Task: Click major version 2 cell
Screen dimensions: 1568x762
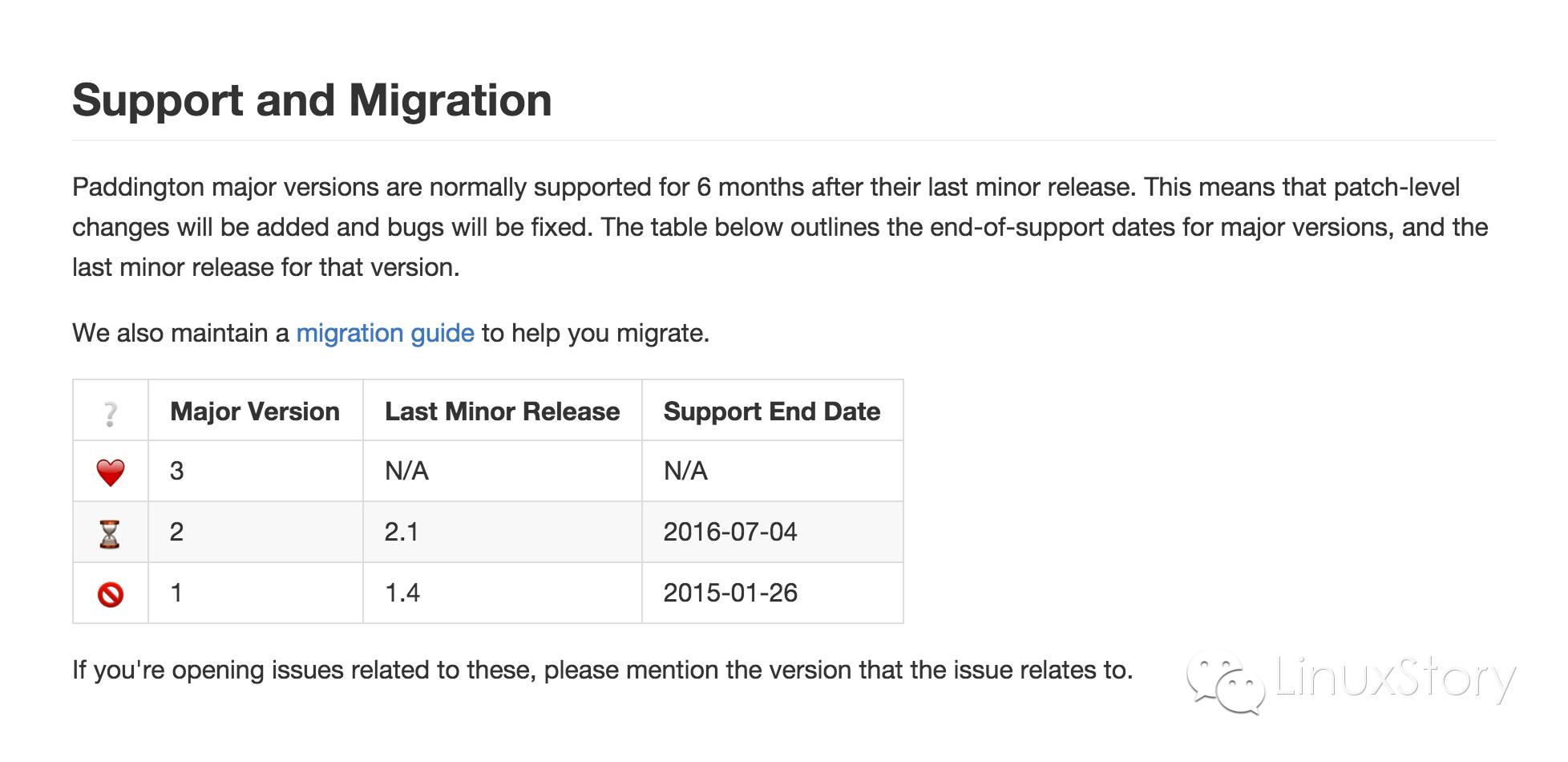Action: pos(177,532)
